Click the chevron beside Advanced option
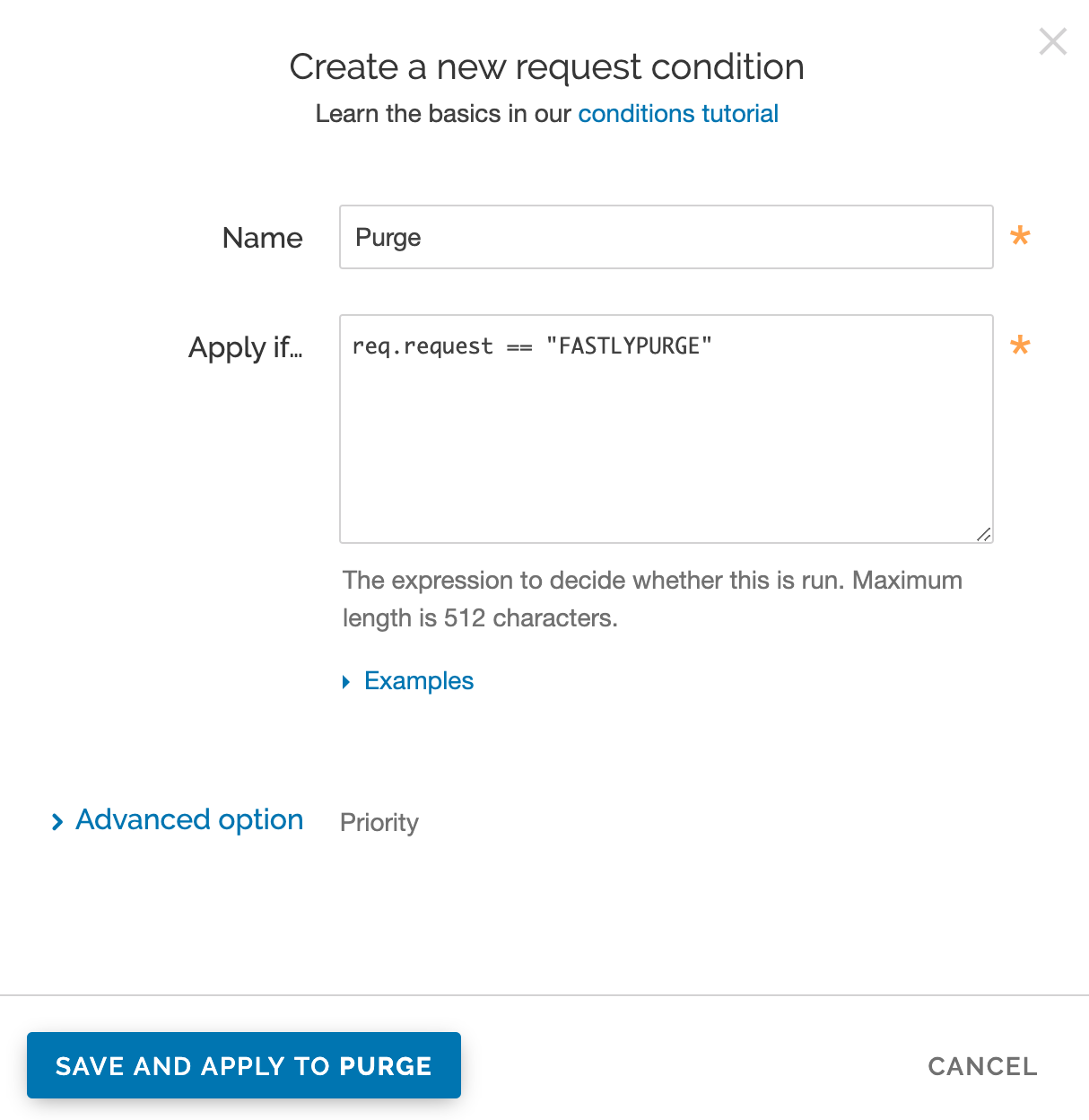This screenshot has width=1089, height=1120. click(x=57, y=821)
